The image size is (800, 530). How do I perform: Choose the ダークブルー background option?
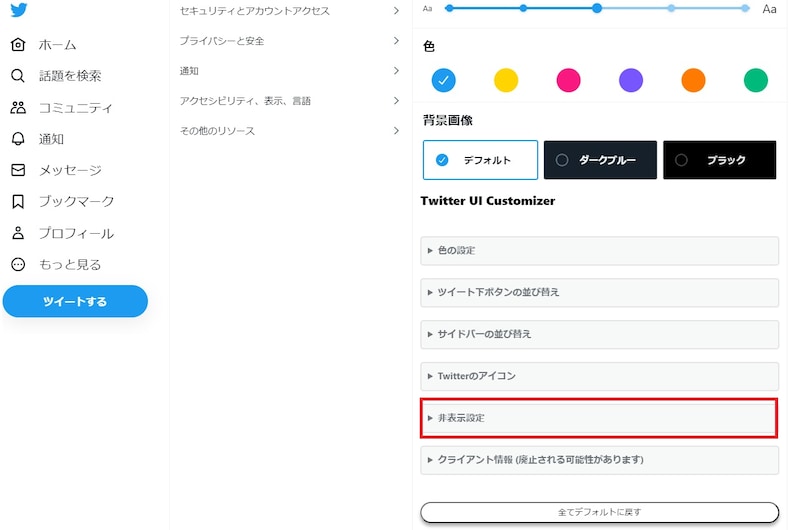[600, 160]
